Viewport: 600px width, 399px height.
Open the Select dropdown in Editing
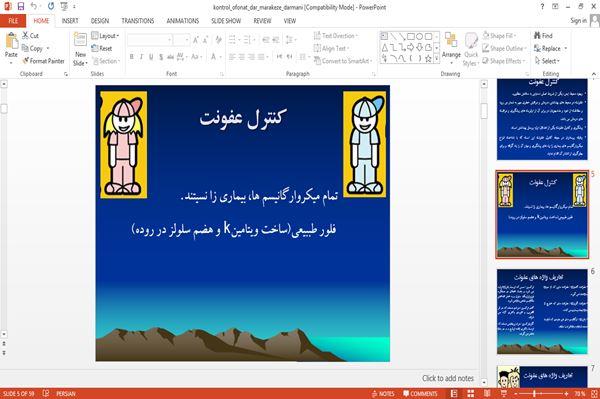[547, 61]
